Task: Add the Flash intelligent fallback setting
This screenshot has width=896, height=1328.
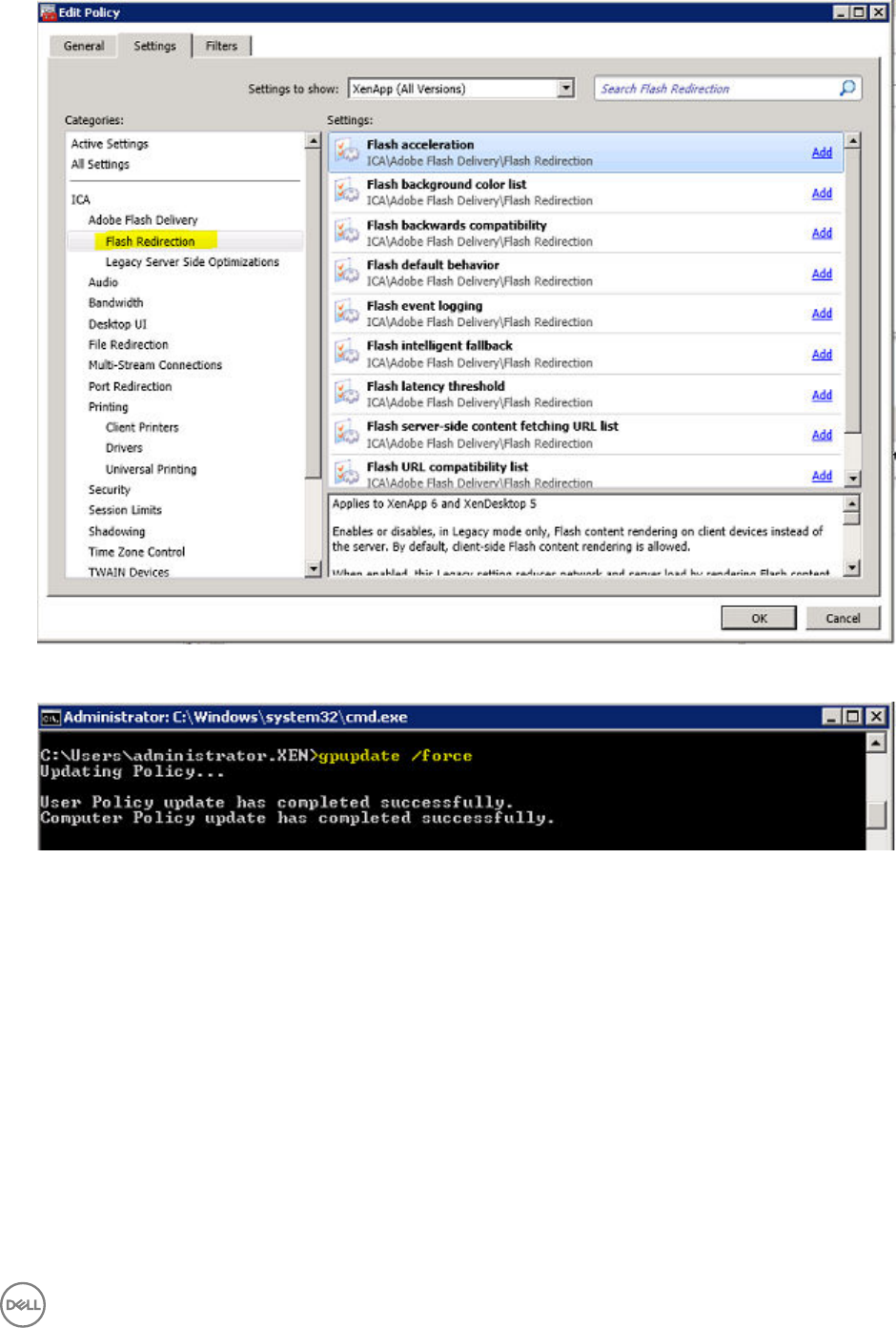Action: point(822,355)
